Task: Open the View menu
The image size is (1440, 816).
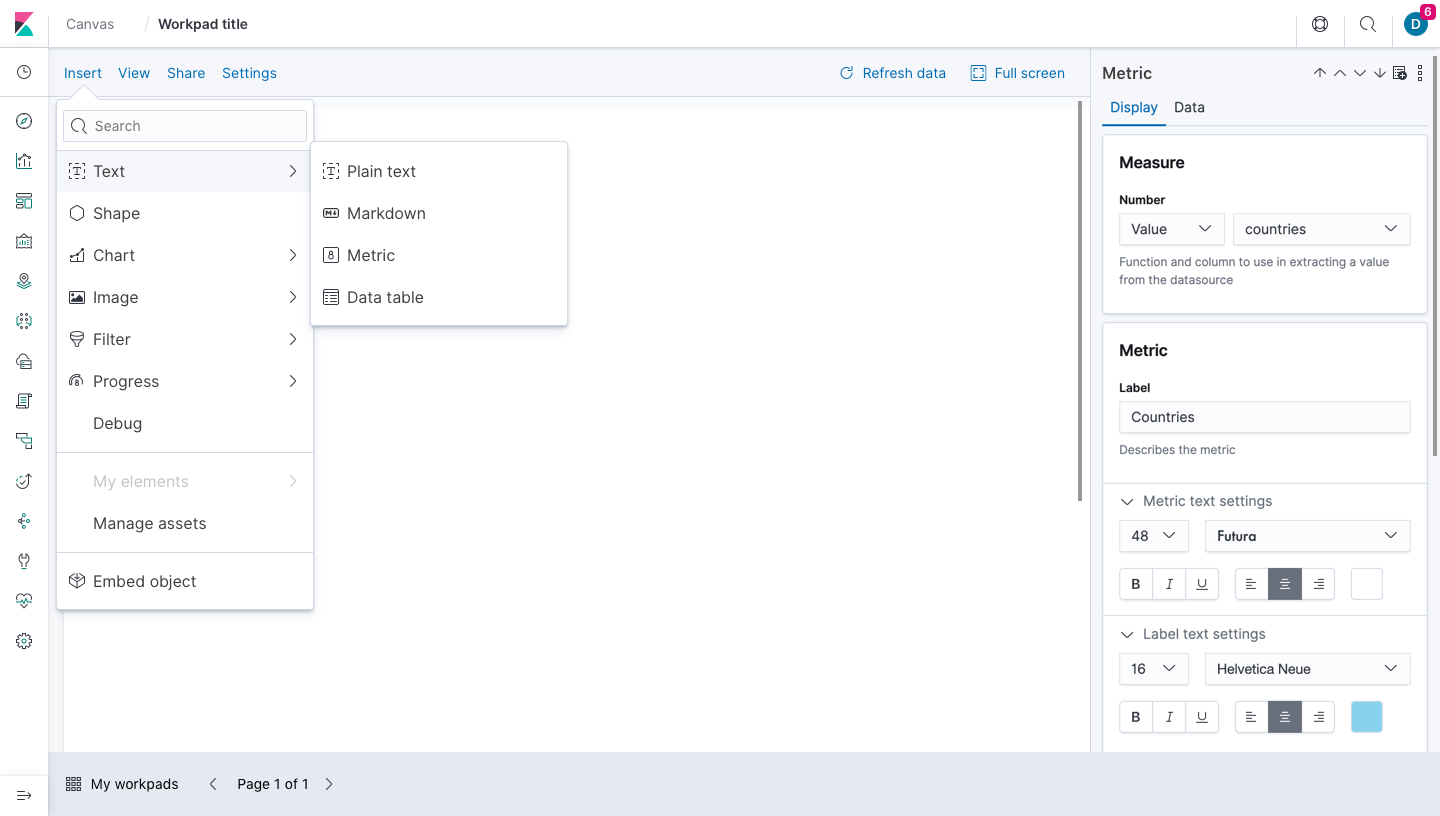Action: coord(134,73)
